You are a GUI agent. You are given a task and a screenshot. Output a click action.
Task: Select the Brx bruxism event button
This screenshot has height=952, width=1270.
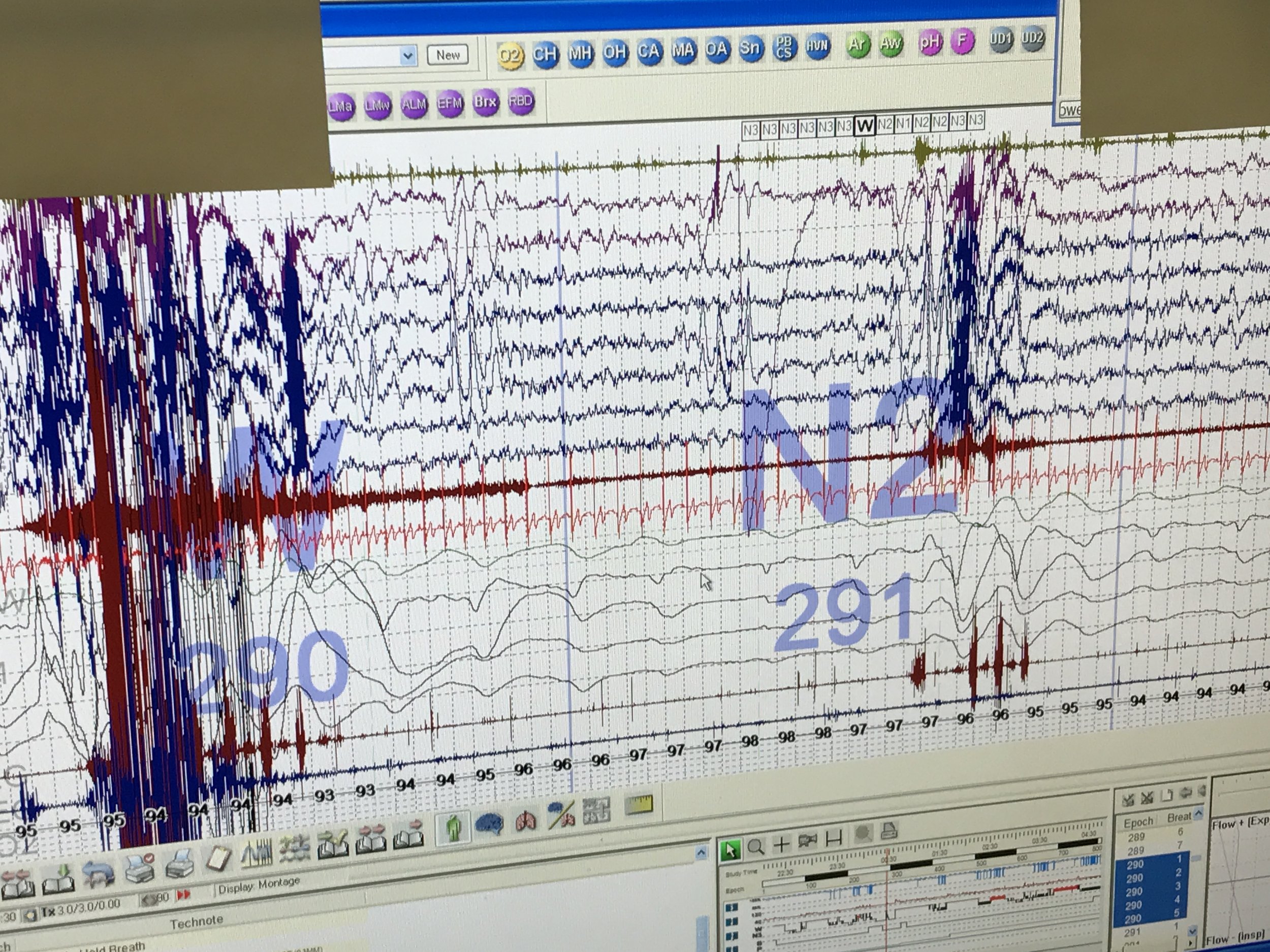485,103
